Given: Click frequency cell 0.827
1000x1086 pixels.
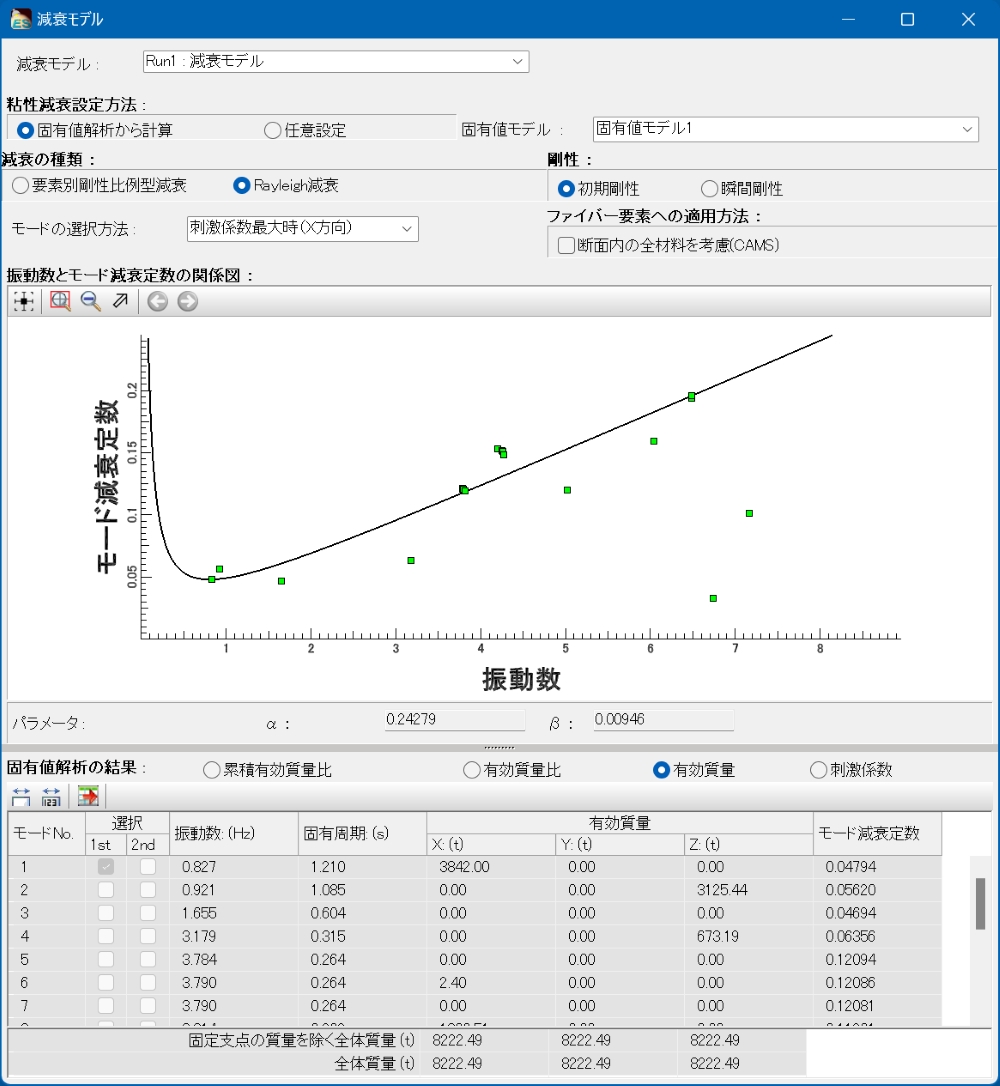Looking at the screenshot, I should [x=233, y=866].
